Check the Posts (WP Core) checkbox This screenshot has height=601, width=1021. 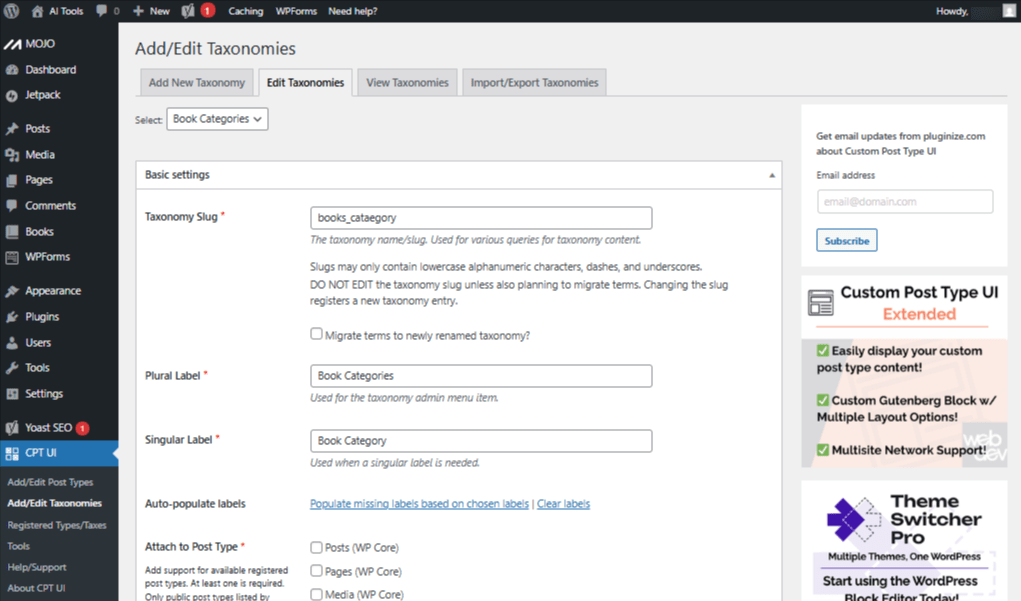click(316, 548)
